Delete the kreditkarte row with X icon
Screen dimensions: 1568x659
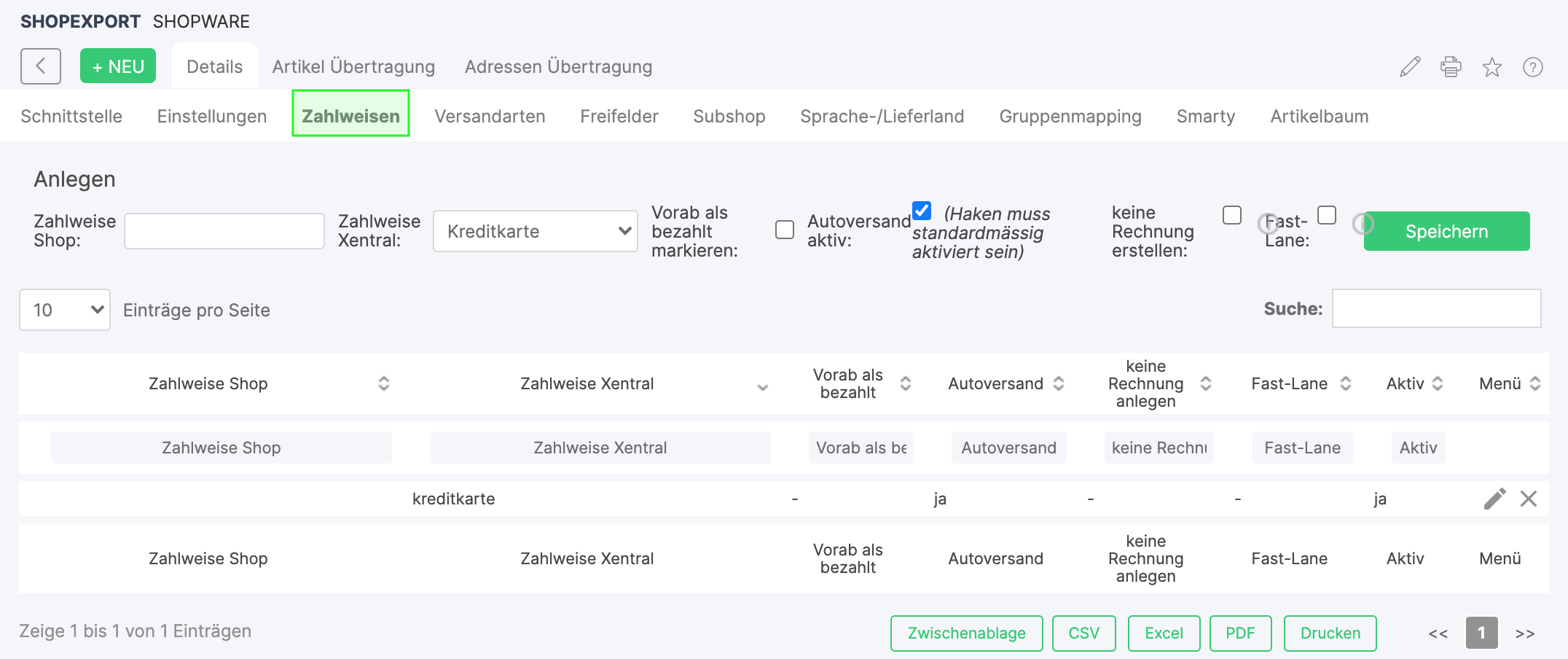coord(1529,499)
